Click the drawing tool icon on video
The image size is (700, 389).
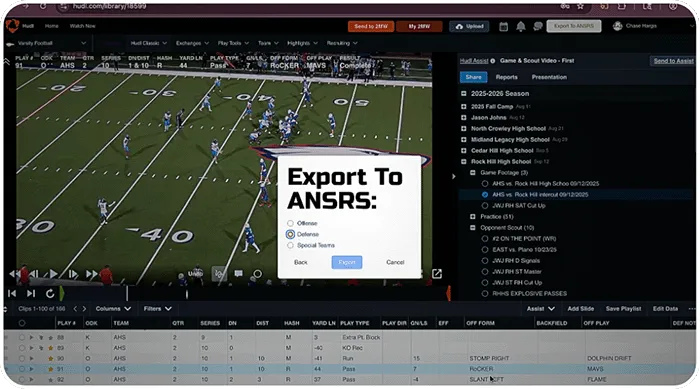coord(219,273)
